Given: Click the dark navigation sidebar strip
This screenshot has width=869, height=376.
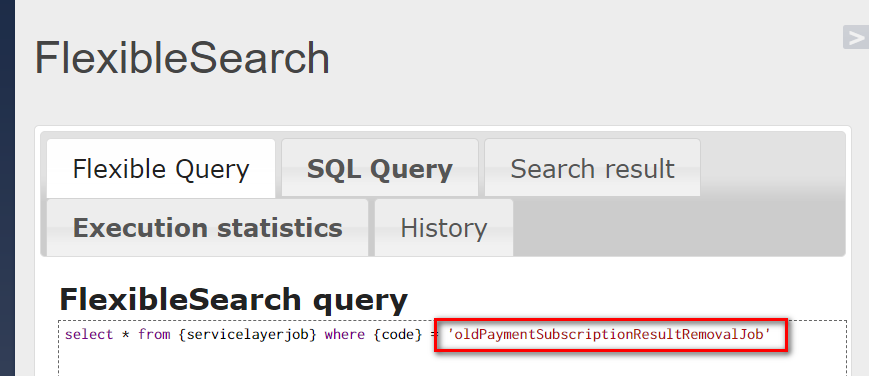Looking at the screenshot, I should pyautogui.click(x=7, y=188).
